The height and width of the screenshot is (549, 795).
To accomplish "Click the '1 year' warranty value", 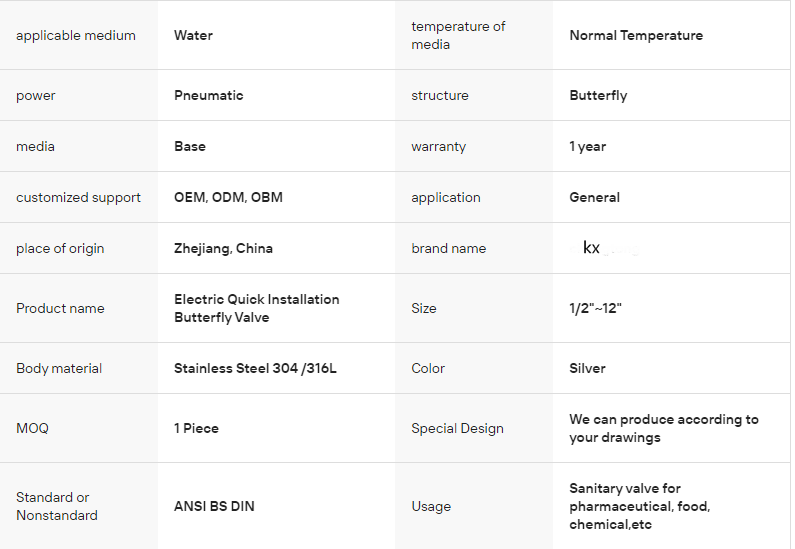I will click(588, 147).
